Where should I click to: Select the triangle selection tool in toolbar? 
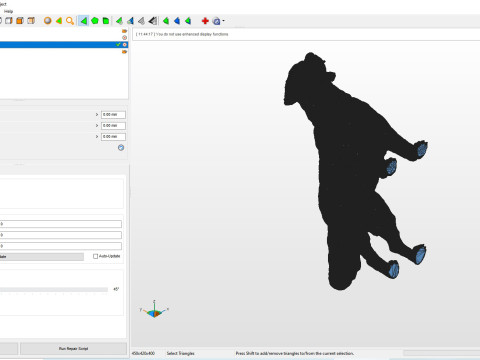coord(84,21)
